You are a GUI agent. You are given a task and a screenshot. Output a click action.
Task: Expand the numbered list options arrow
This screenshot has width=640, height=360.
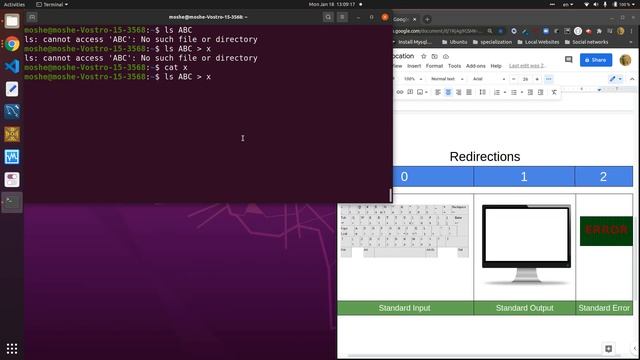[x=505, y=93]
